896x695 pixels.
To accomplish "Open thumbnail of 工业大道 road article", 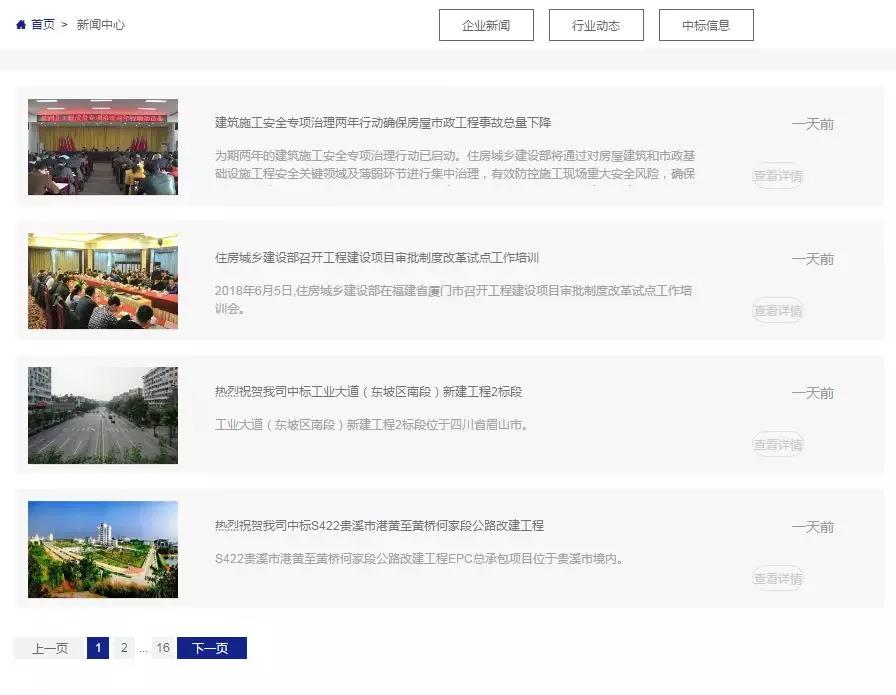I will click(103, 415).
